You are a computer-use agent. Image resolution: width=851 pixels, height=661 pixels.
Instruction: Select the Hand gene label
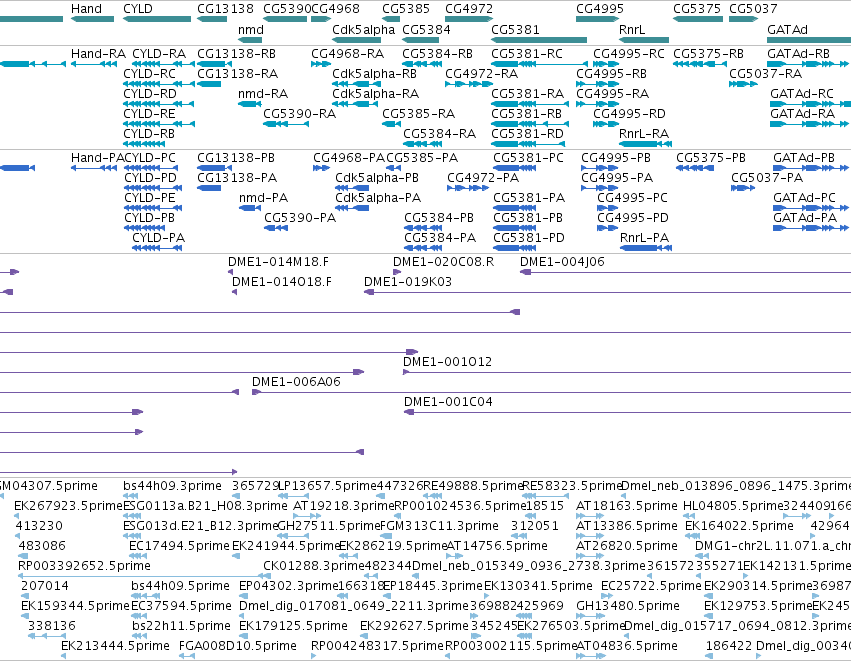pyautogui.click(x=86, y=9)
